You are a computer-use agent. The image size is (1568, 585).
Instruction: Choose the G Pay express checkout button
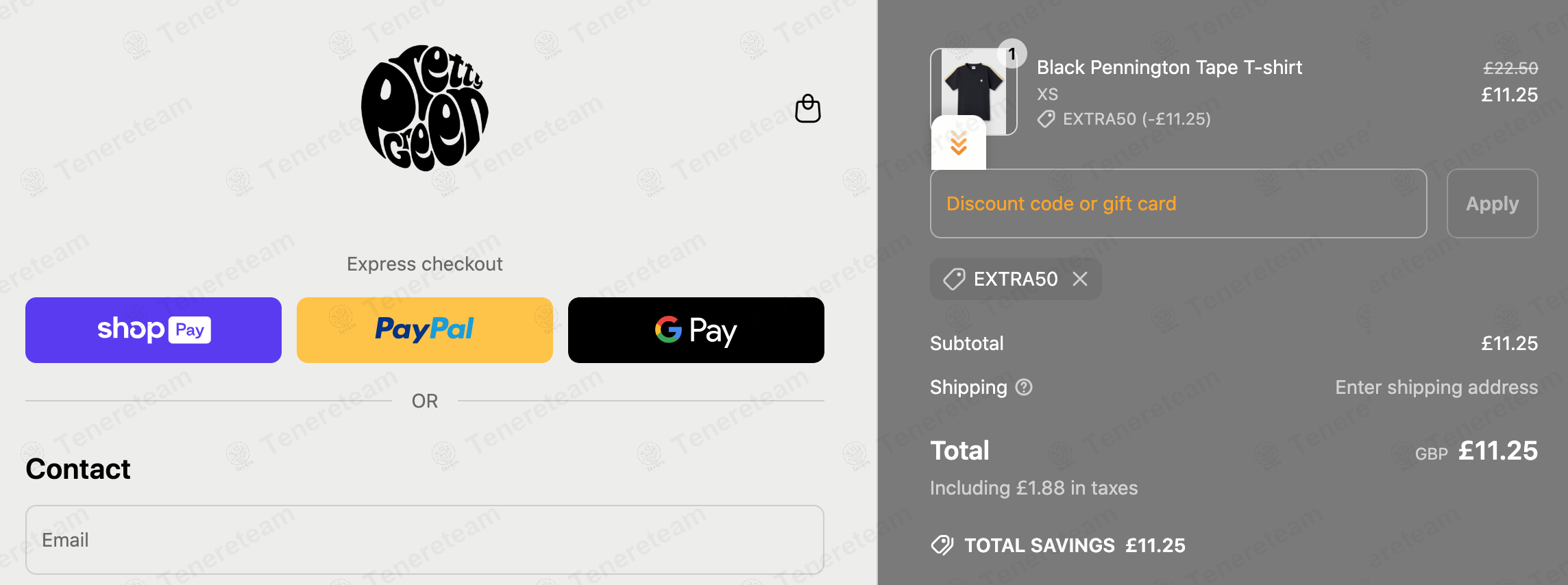696,330
